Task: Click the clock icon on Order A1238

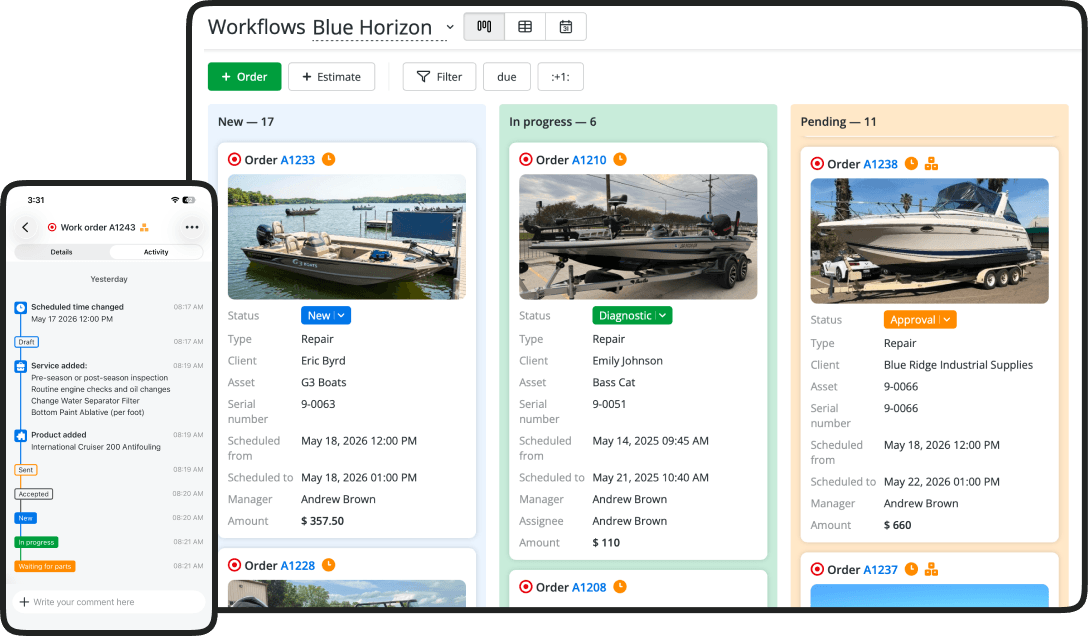Action: 912,164
